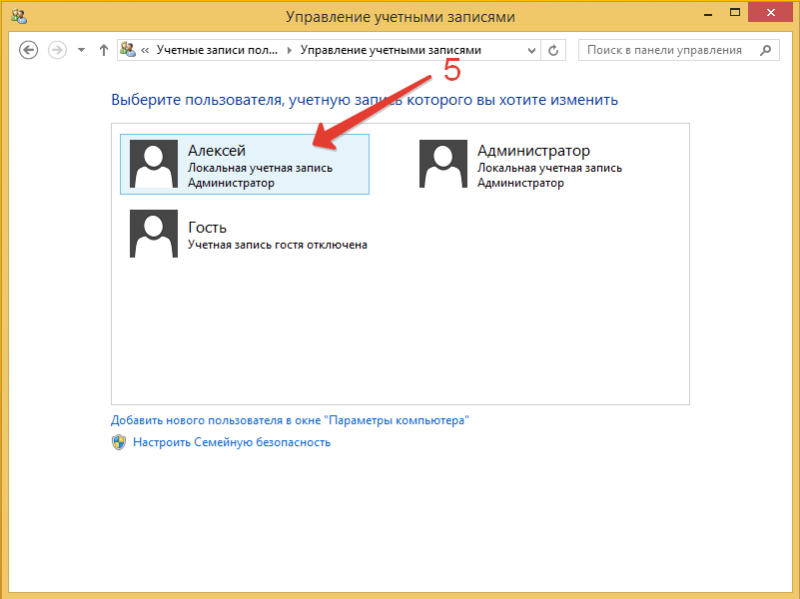The image size is (800, 599).
Task: Click the Администратор account avatar
Action: pos(443,164)
